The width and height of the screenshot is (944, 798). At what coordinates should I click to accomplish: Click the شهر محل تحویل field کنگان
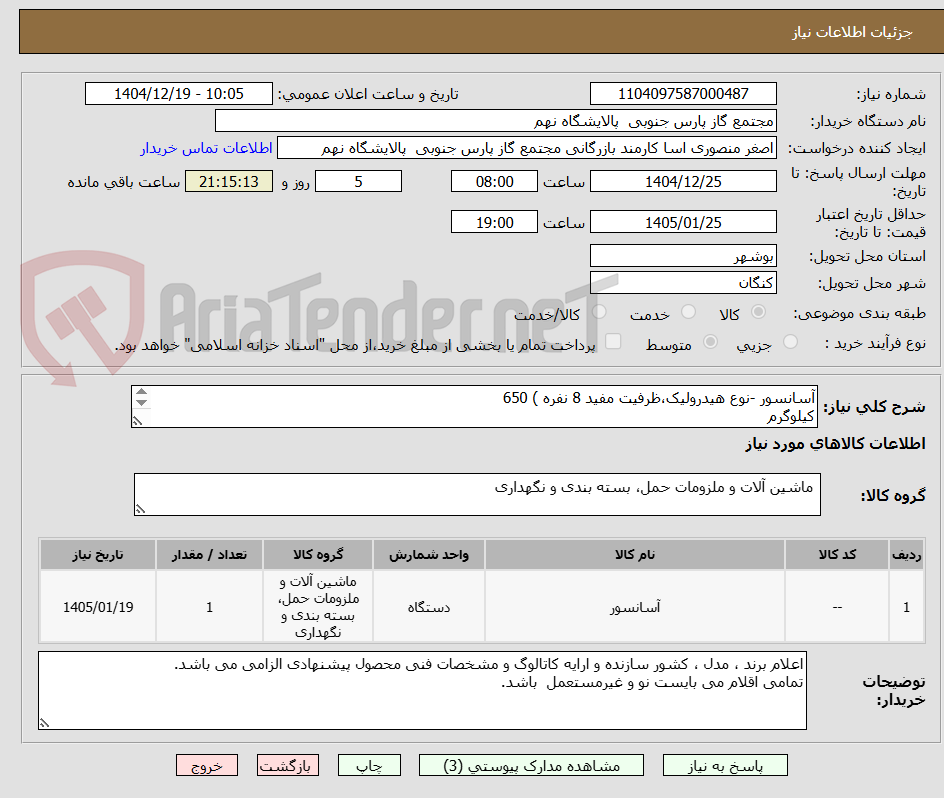point(683,283)
